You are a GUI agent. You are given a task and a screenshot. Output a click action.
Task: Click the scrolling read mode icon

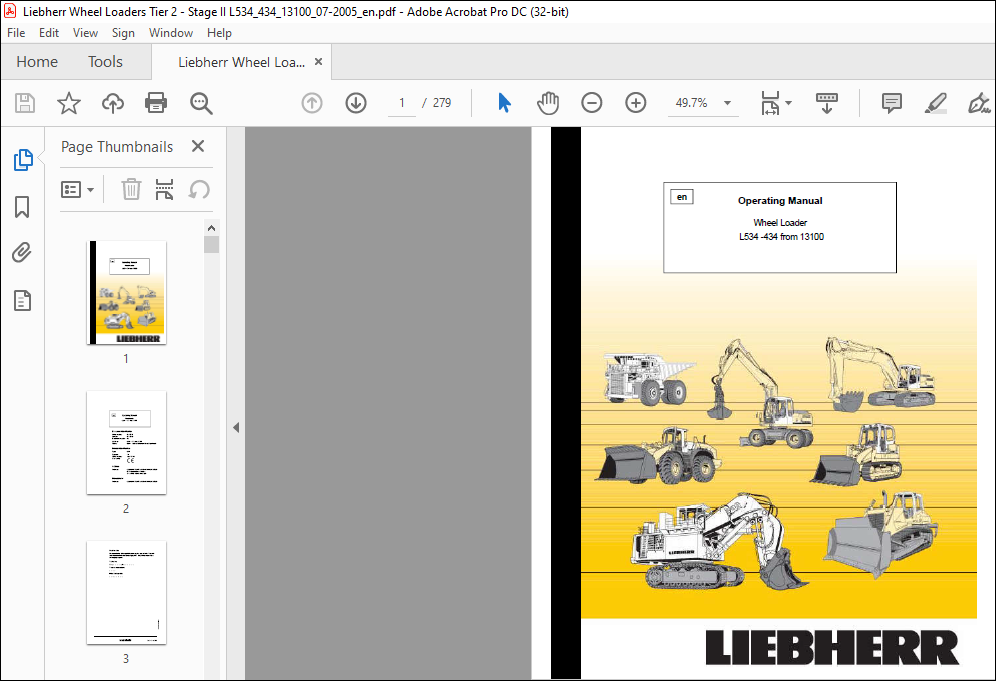click(x=826, y=103)
